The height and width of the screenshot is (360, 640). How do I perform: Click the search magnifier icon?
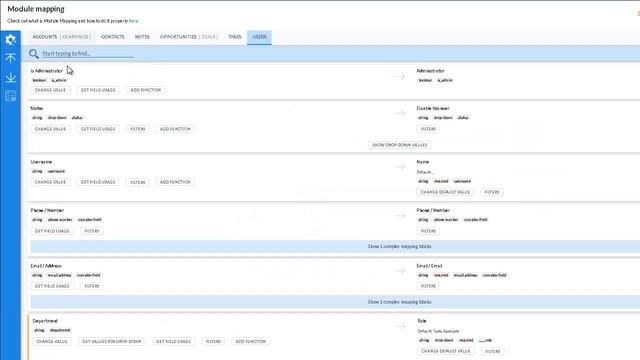pos(34,53)
